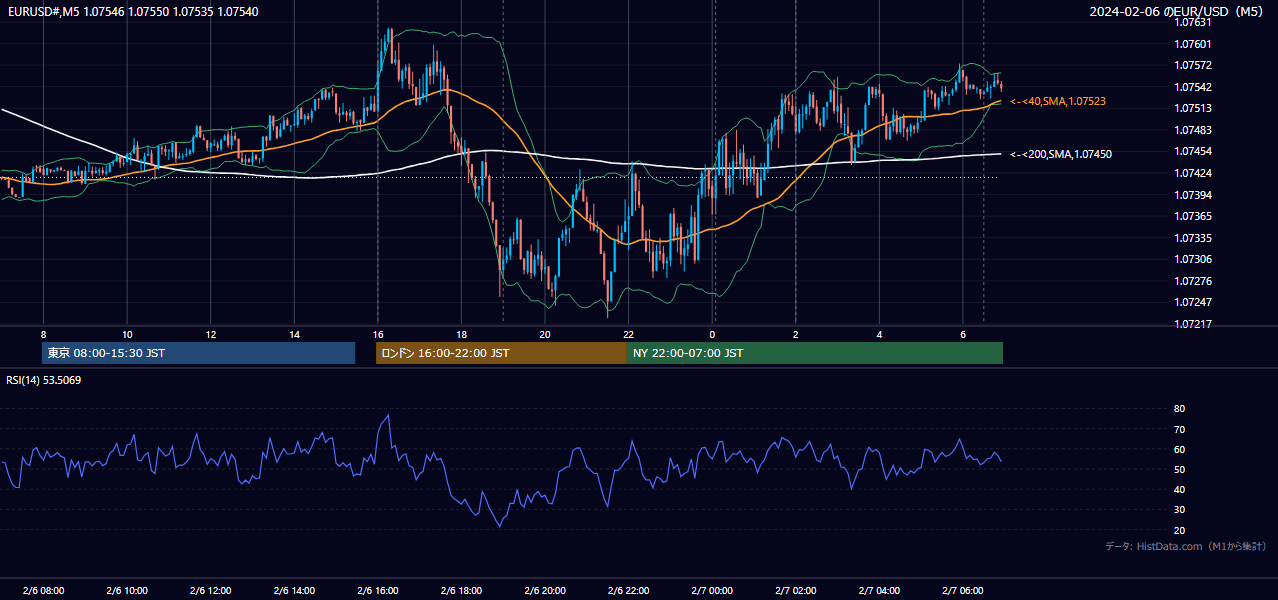This screenshot has height=600, width=1278.
Task: Click price axis value 1.07601
Action: click(x=1193, y=44)
